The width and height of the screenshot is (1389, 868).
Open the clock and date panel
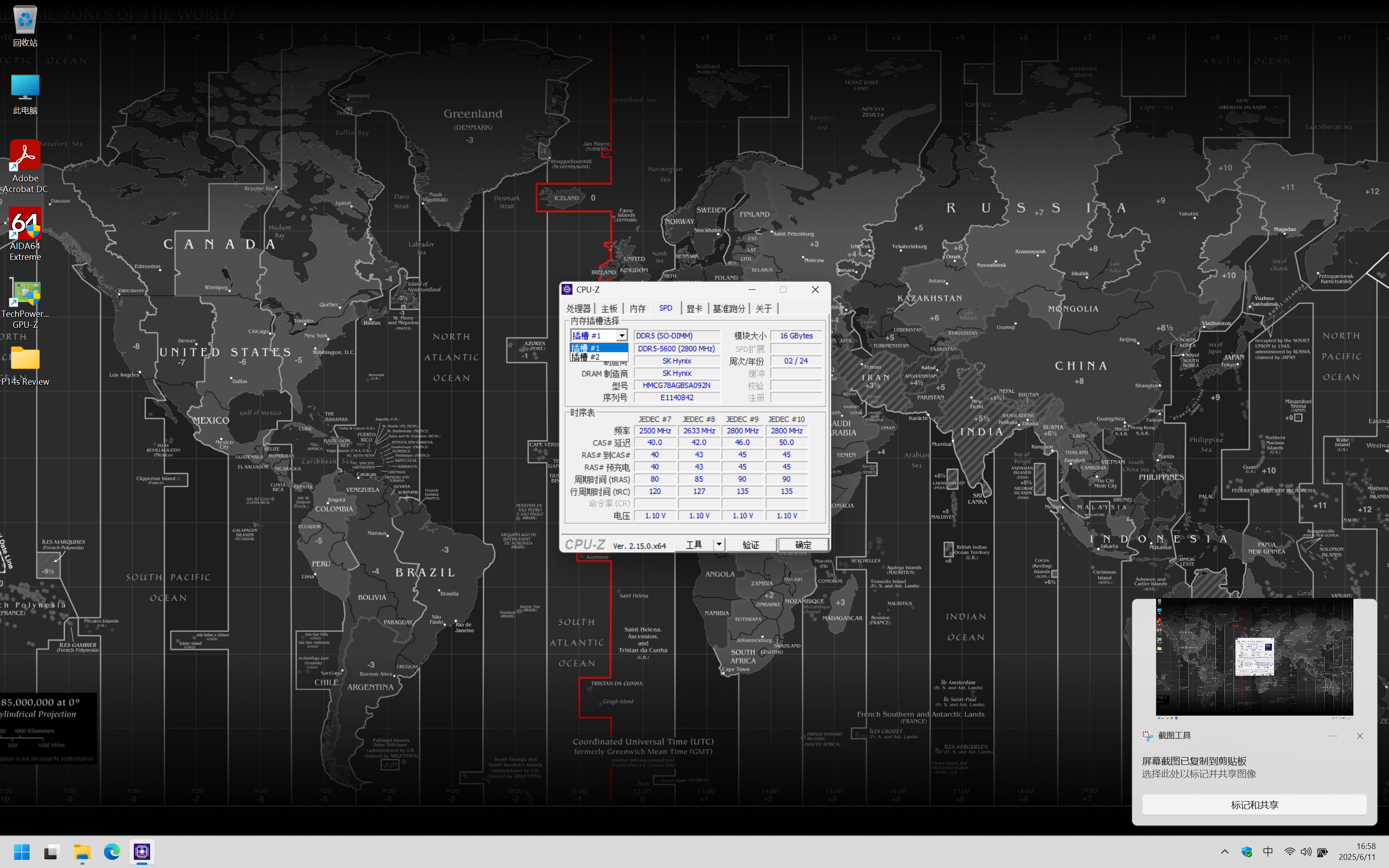point(1357,852)
